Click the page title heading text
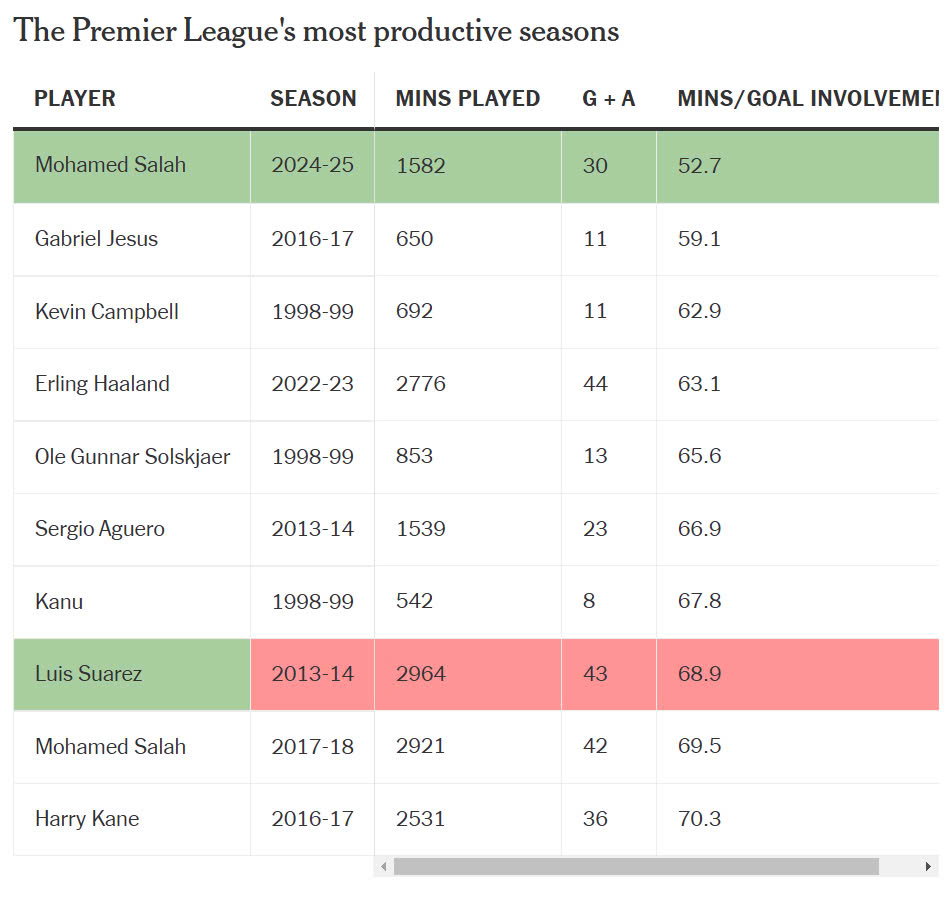 pyautogui.click(x=316, y=31)
